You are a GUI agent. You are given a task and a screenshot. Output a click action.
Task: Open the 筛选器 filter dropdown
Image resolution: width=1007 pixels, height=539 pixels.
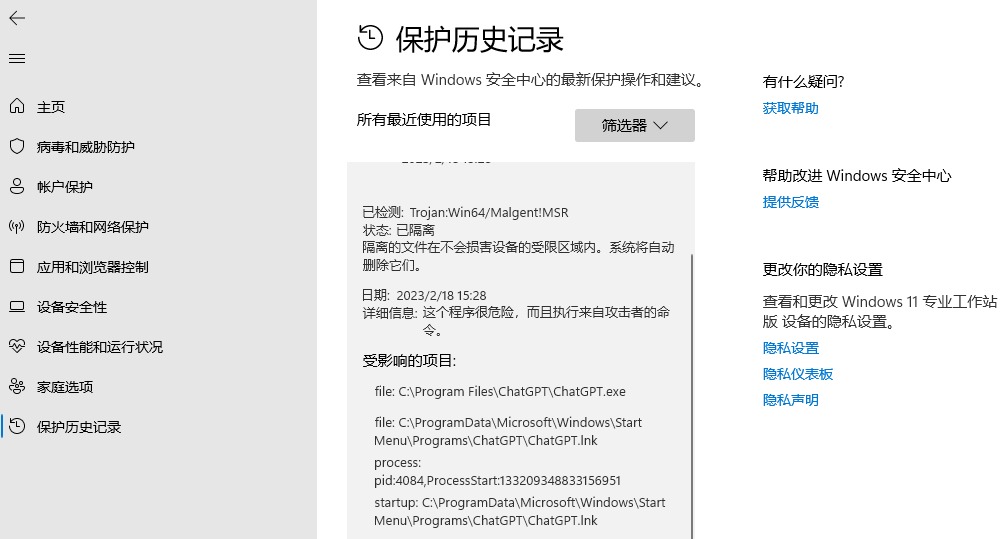635,125
